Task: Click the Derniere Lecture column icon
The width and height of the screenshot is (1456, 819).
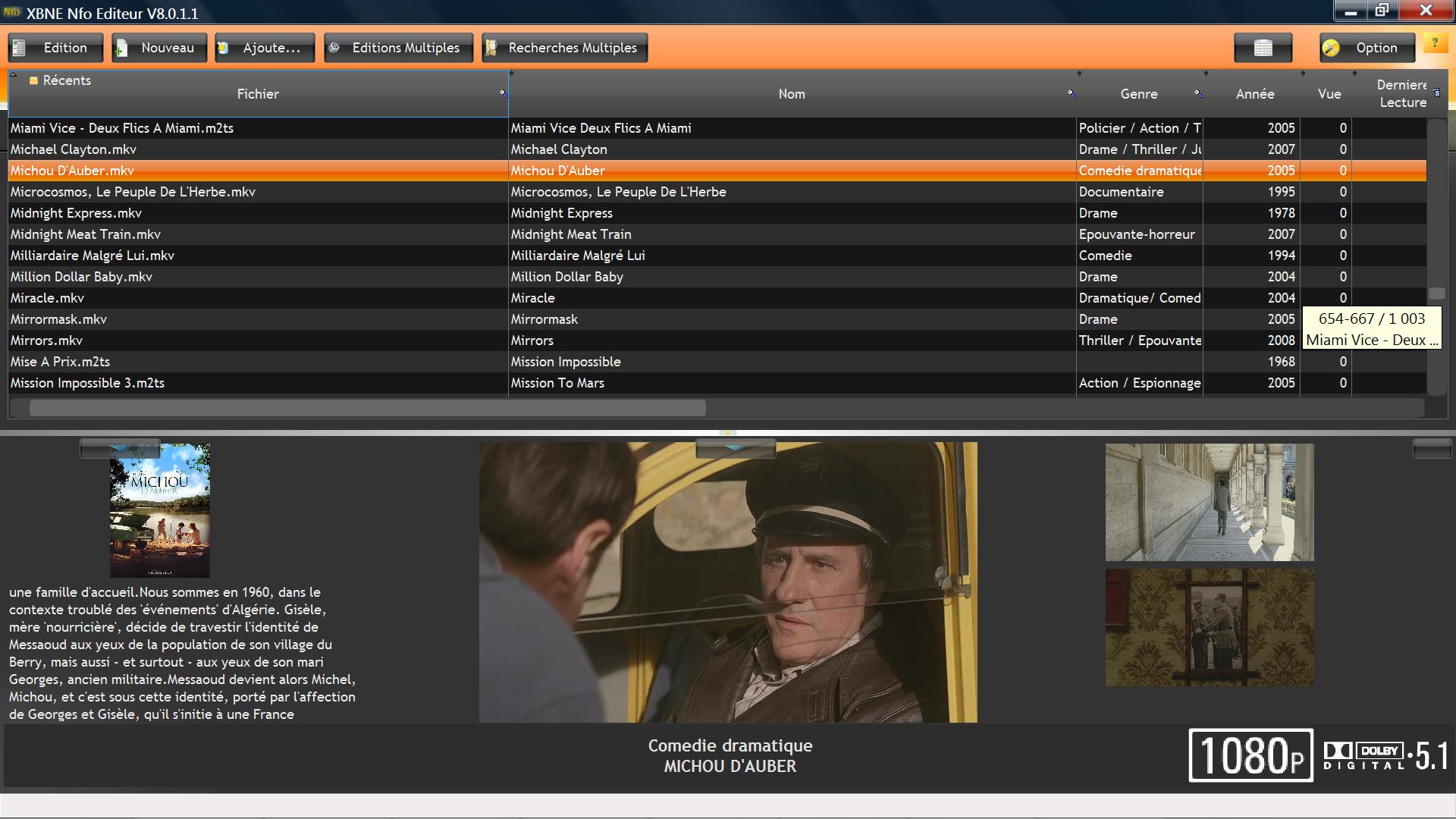Action: (1436, 93)
